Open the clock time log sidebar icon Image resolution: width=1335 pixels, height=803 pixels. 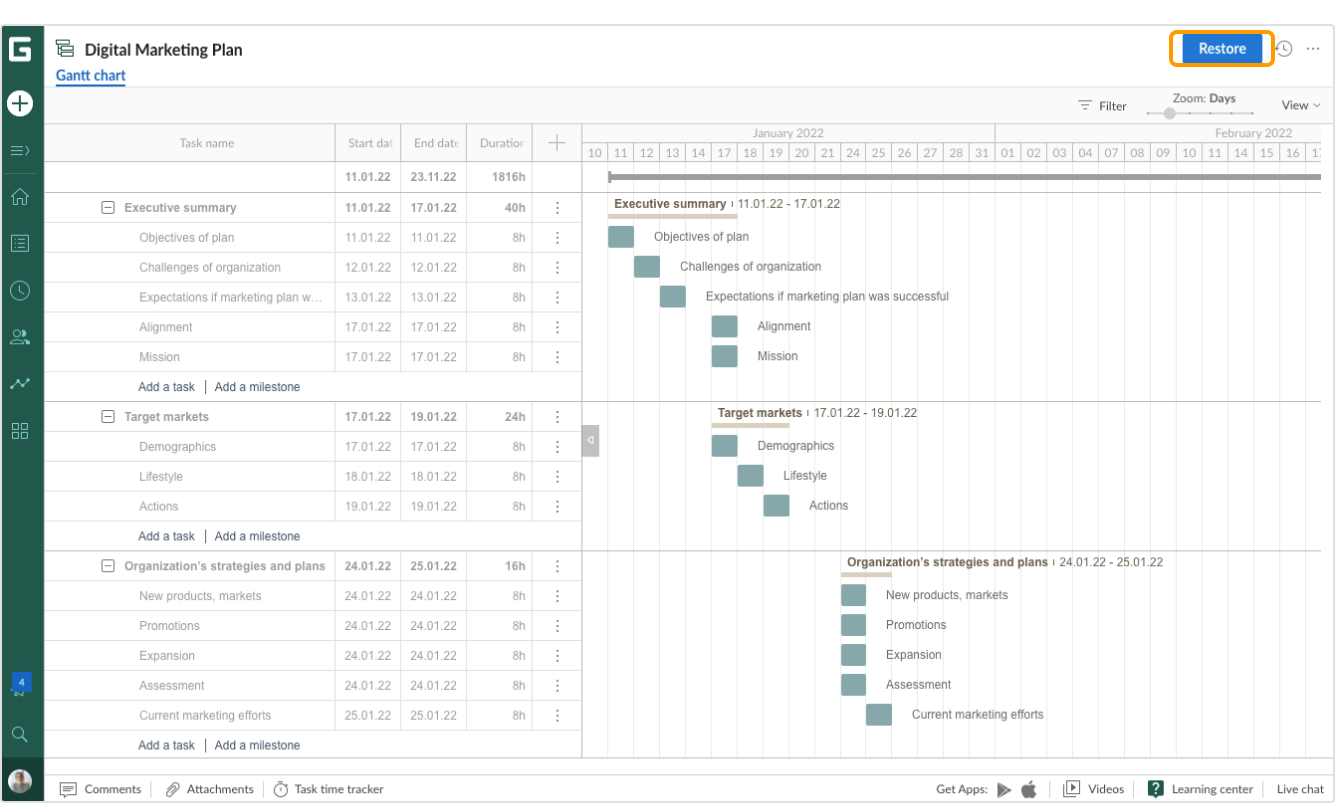(x=20, y=291)
